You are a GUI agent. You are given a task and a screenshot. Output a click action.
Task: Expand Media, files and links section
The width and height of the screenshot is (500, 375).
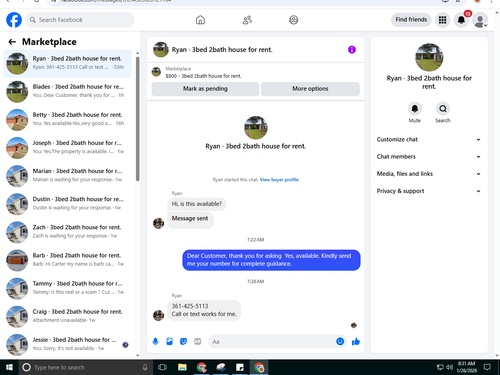pyautogui.click(x=429, y=174)
